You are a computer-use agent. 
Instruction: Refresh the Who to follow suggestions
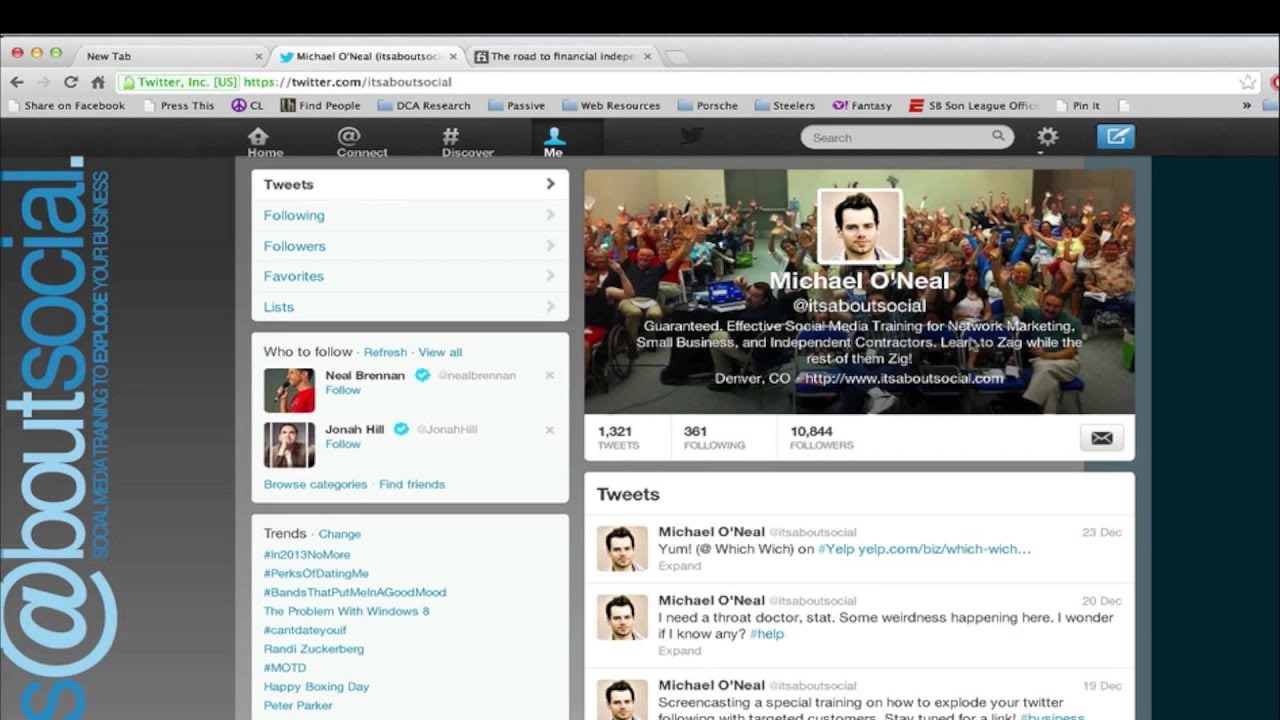click(385, 352)
